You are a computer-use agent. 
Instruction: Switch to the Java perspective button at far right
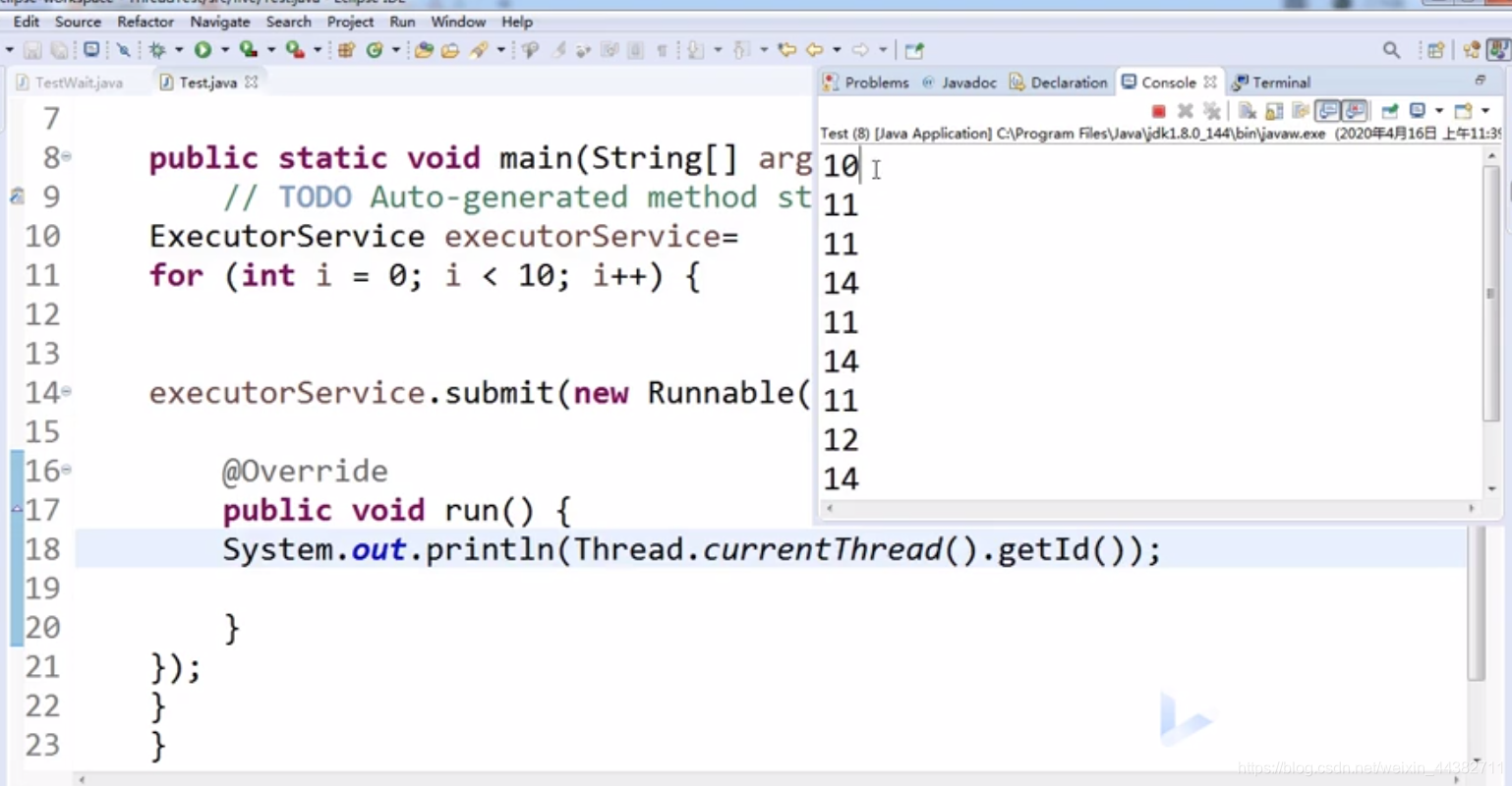(x=1498, y=50)
